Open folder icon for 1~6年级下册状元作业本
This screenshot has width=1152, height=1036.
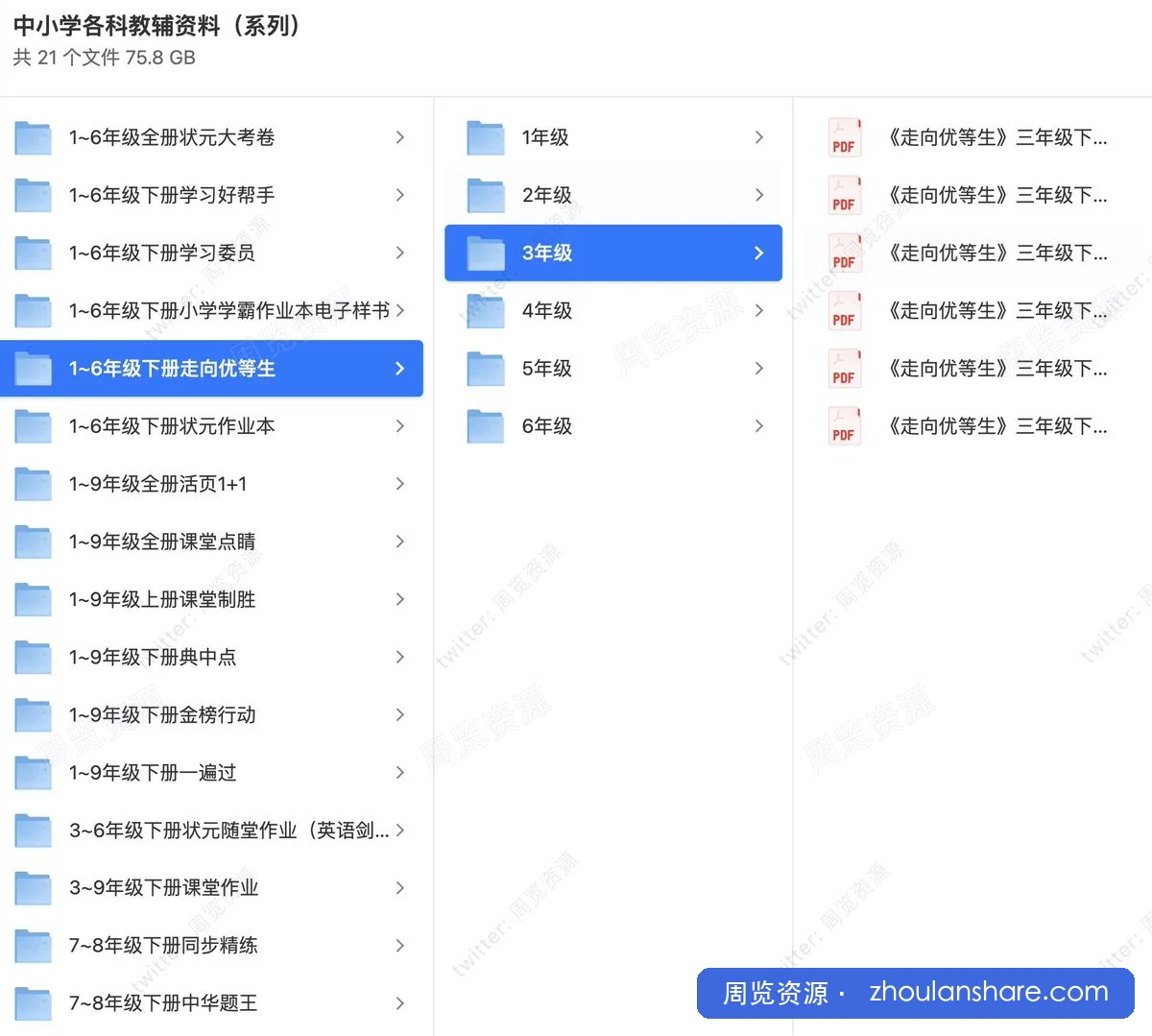tap(34, 426)
